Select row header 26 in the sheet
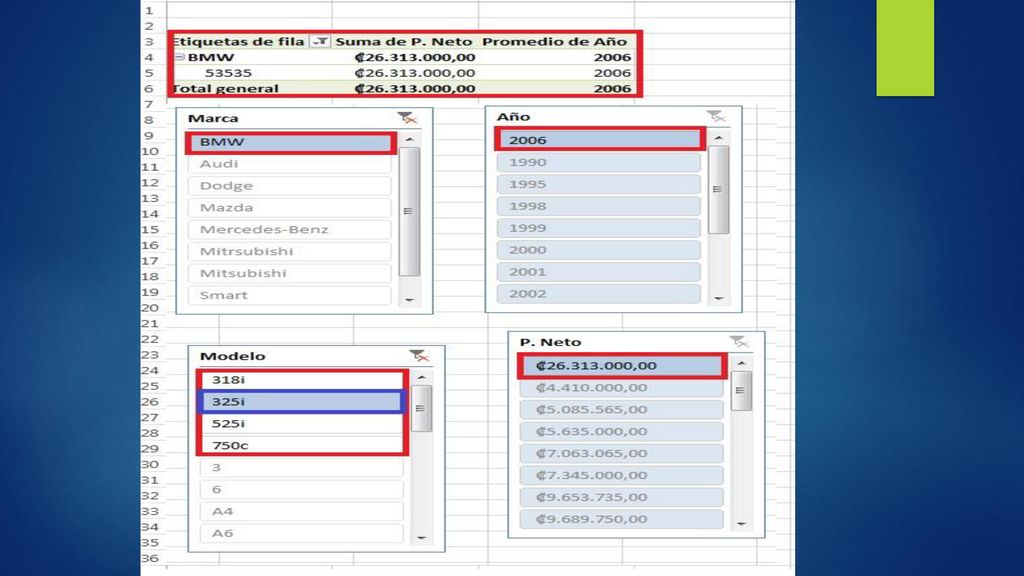This screenshot has height=576, width=1024. [x=150, y=402]
